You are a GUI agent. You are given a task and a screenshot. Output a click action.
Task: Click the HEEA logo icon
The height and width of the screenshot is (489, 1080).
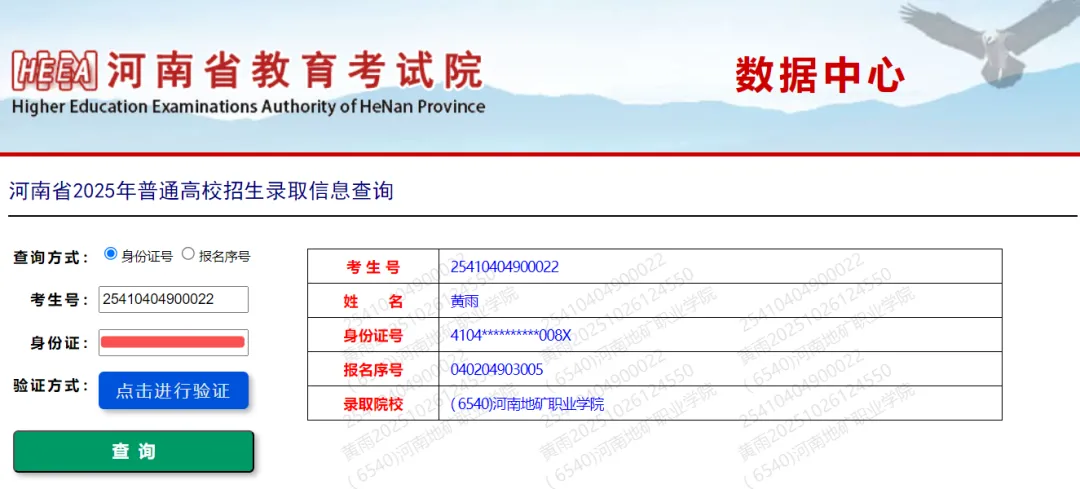click(55, 70)
